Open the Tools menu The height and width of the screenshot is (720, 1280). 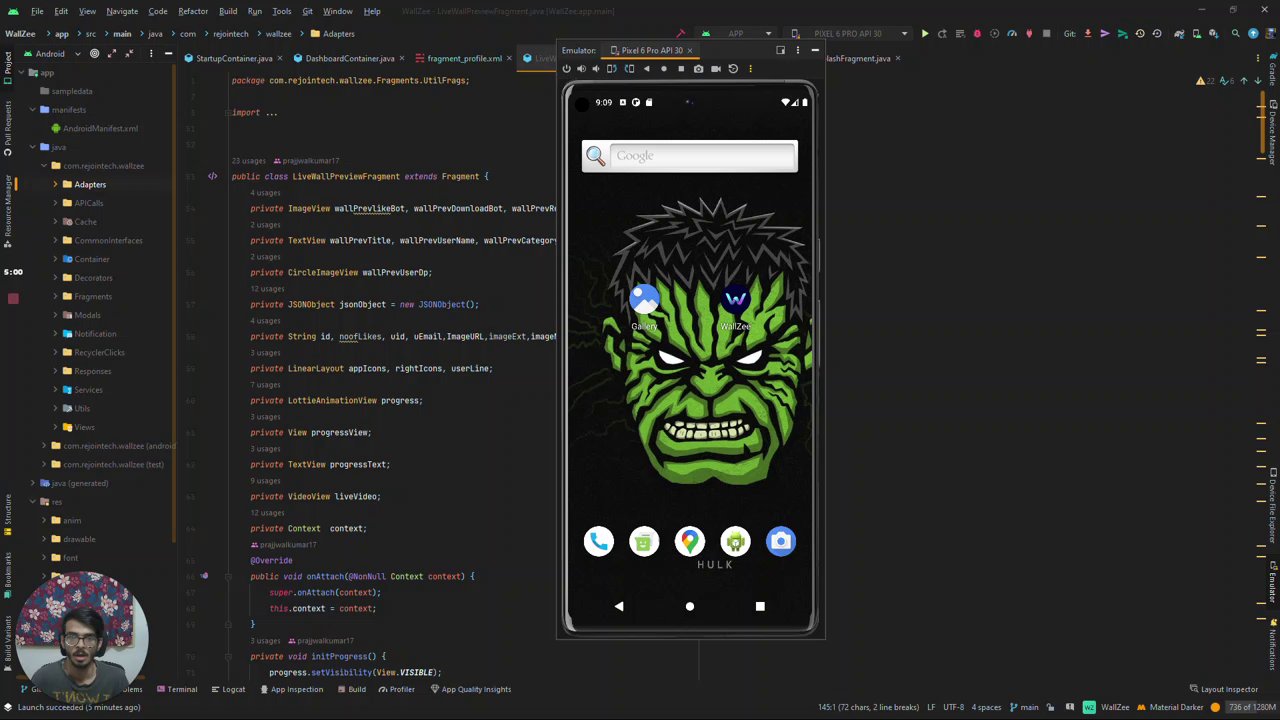282,11
